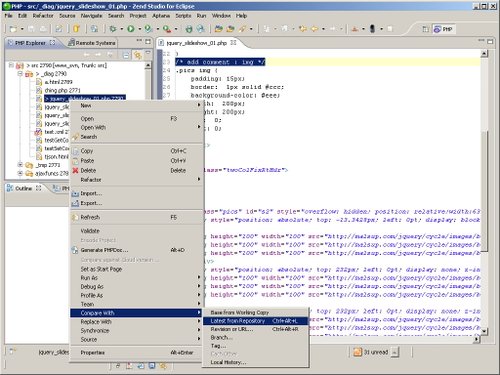Select a.html 2789 in the tree

[58, 82]
